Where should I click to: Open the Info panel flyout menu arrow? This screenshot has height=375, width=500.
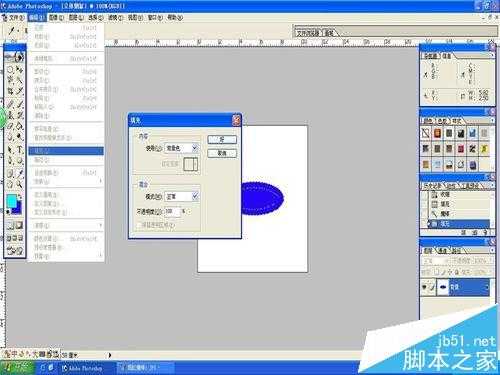click(492, 56)
